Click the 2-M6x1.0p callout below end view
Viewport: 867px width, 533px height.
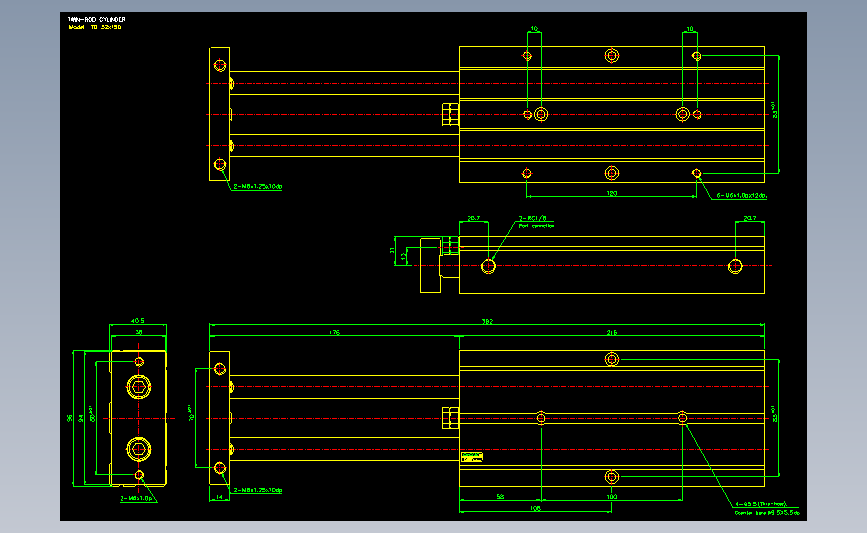(137, 498)
